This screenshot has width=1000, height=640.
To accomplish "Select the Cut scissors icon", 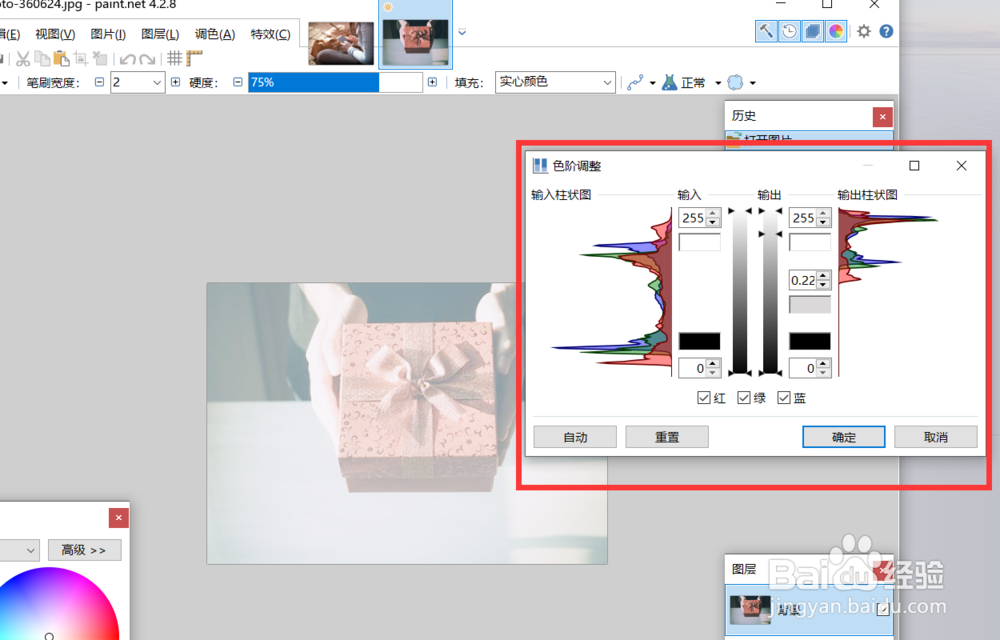I will (x=24, y=58).
